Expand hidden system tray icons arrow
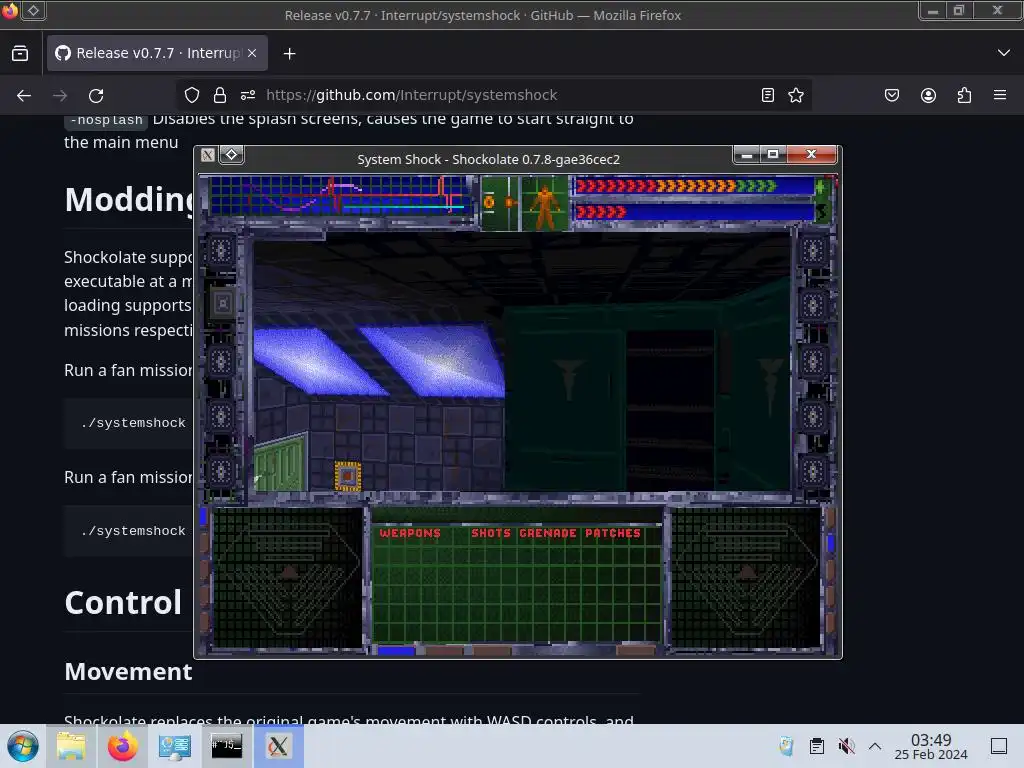The width and height of the screenshot is (1024, 768). [x=875, y=746]
